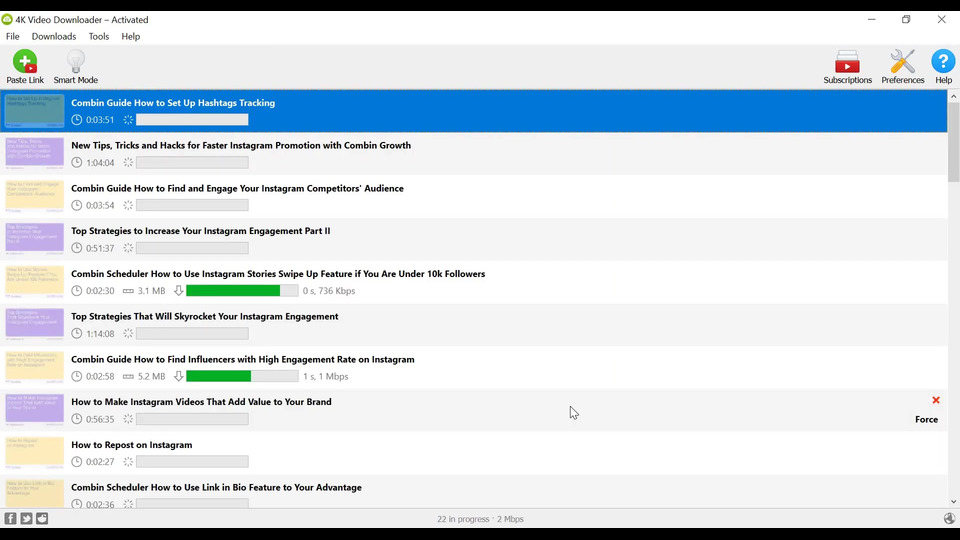Click thumbnail of How to Repost on Instagram
960x540 pixels.
pos(34,453)
